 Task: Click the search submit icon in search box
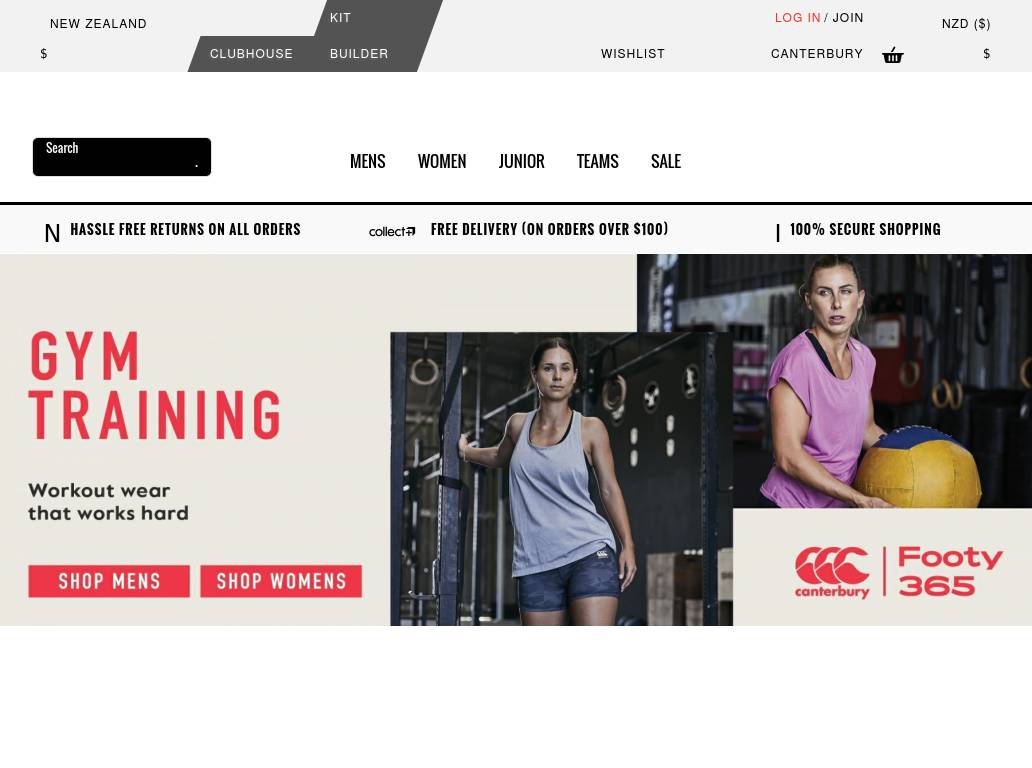pyautogui.click(x=196, y=165)
